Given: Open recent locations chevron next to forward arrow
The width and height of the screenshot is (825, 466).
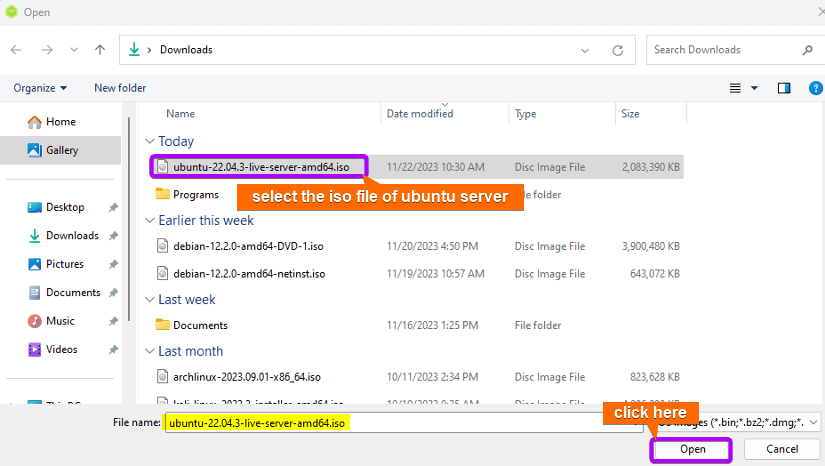Looking at the screenshot, I should pos(74,50).
